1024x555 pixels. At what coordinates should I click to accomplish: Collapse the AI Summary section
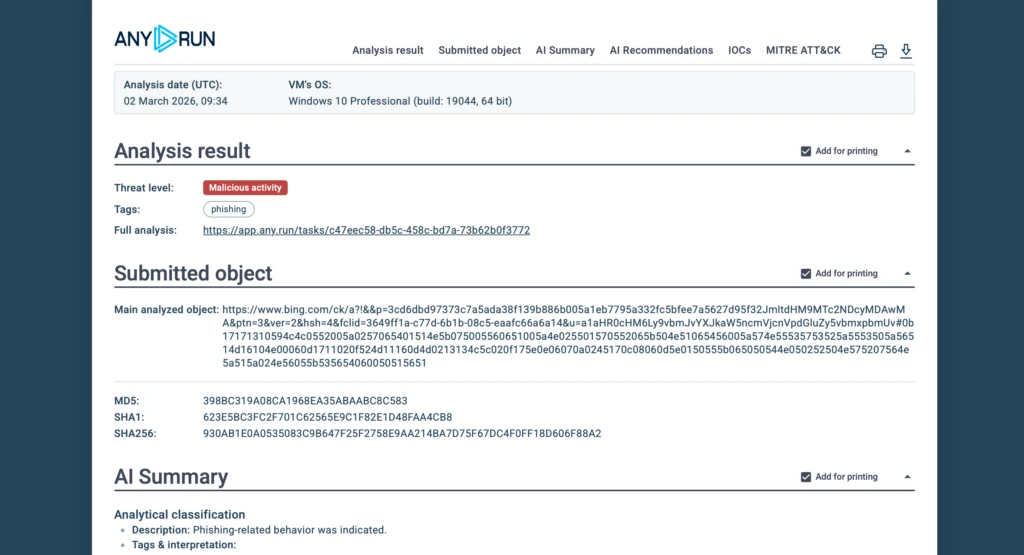coord(907,477)
